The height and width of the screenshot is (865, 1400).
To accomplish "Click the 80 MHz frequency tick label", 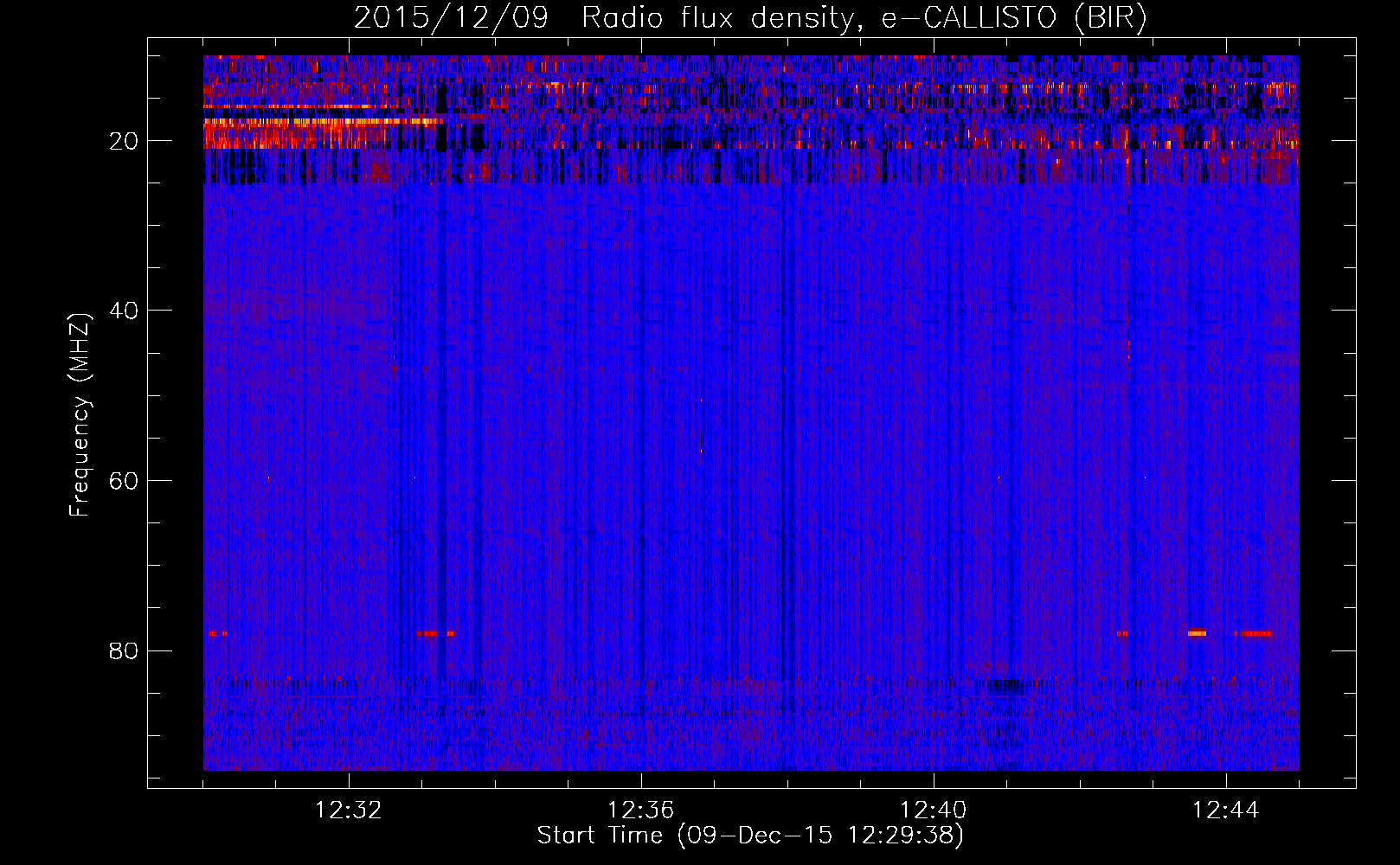I will [x=125, y=650].
